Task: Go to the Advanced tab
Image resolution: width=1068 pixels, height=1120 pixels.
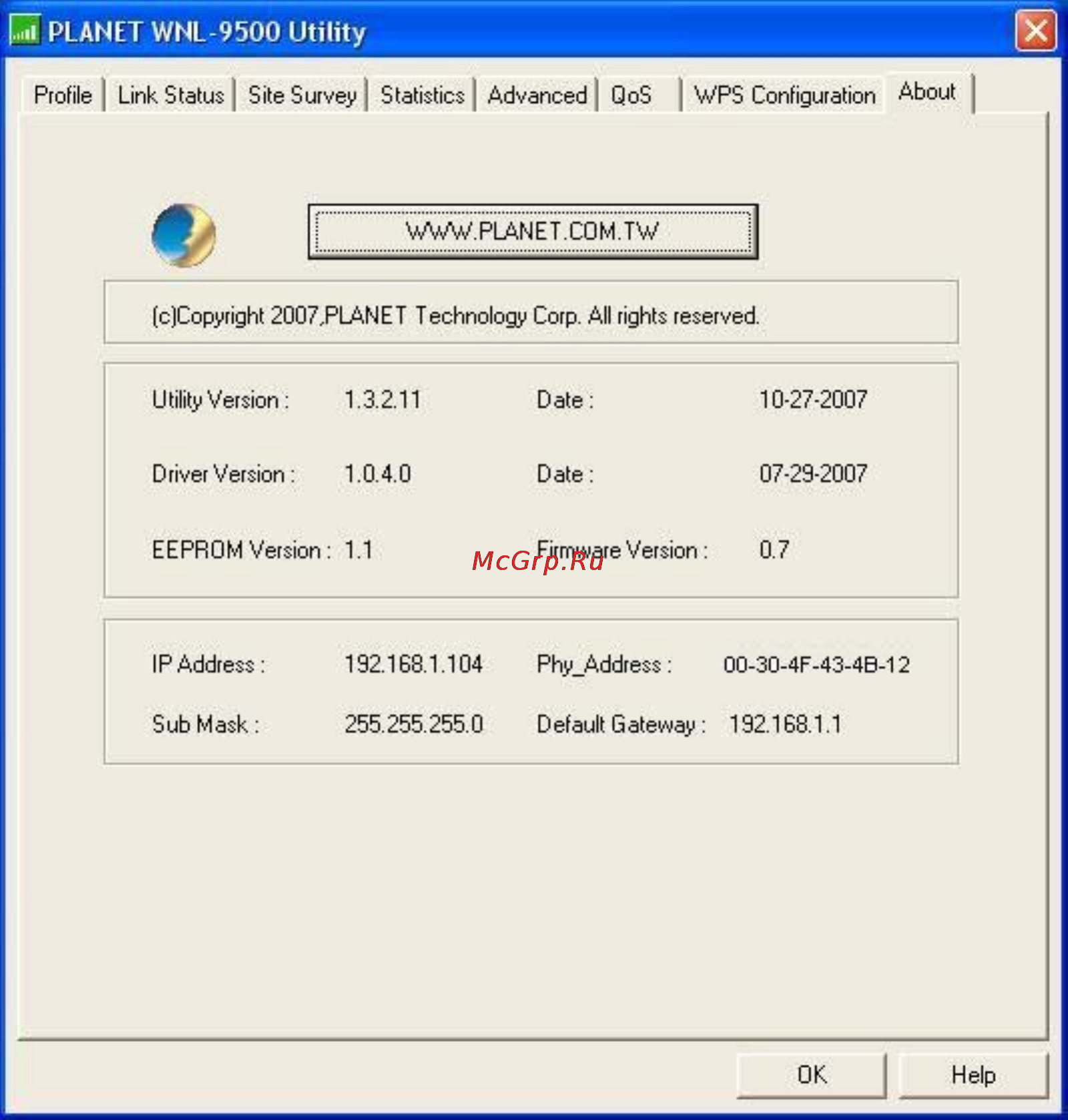Action: 537,95
